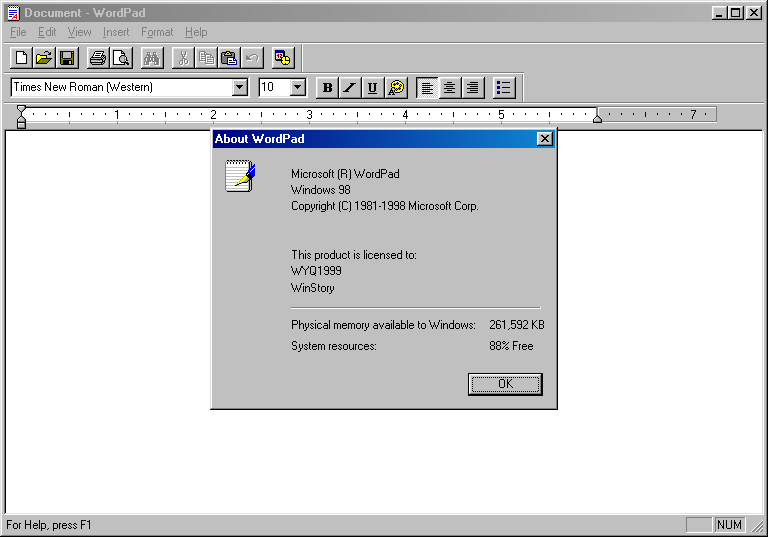Open a file using the folder icon

click(x=44, y=58)
